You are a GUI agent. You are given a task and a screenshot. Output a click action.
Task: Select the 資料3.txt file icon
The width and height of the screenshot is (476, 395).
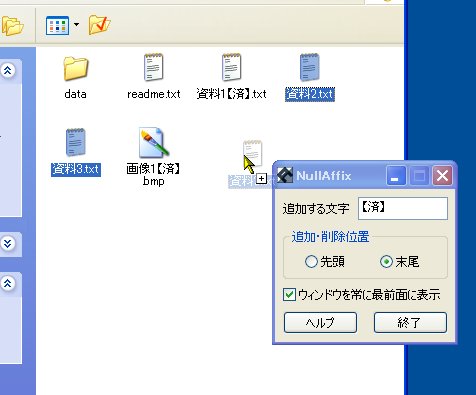coord(76,142)
